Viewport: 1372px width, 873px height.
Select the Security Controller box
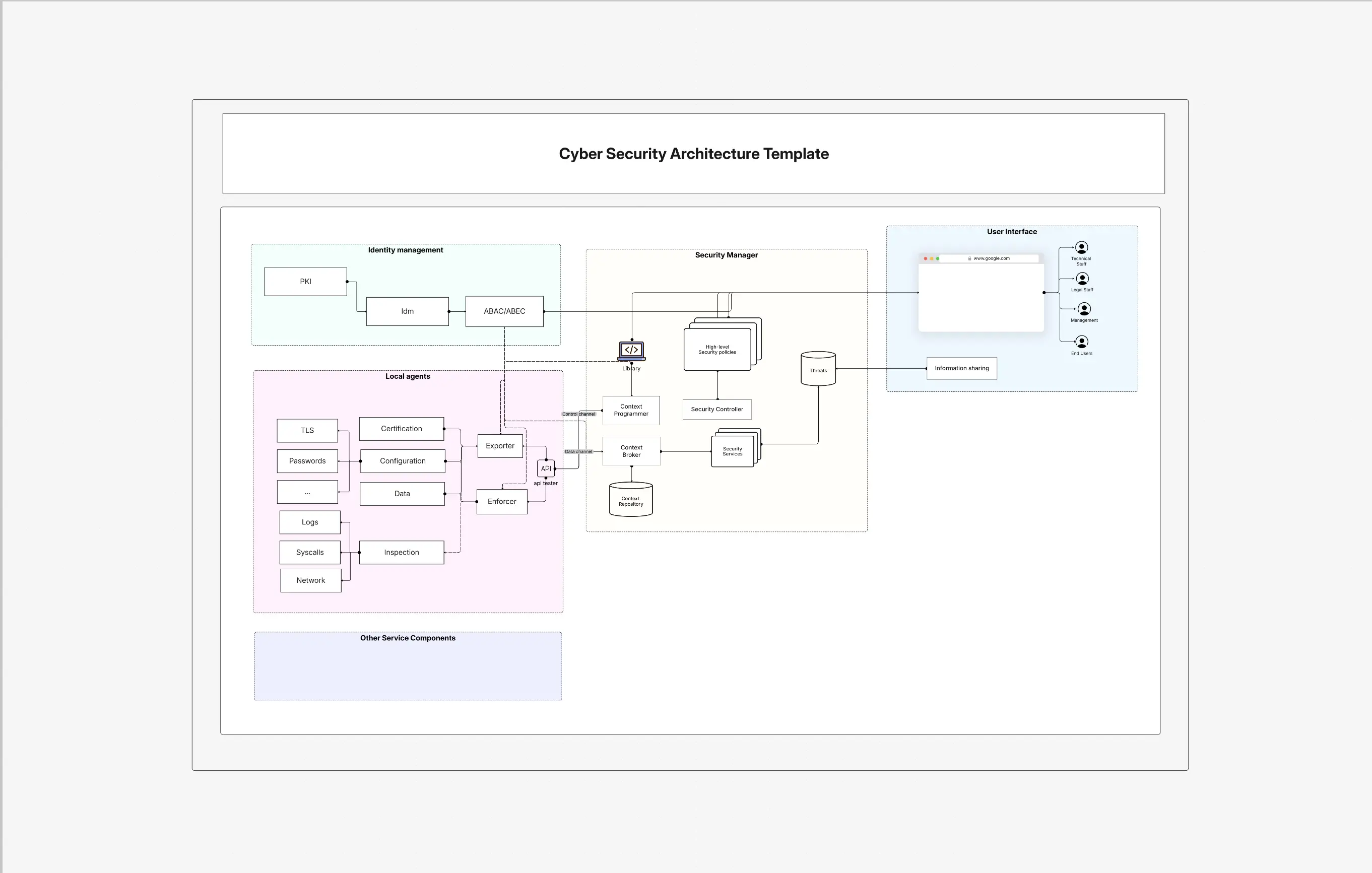point(717,410)
